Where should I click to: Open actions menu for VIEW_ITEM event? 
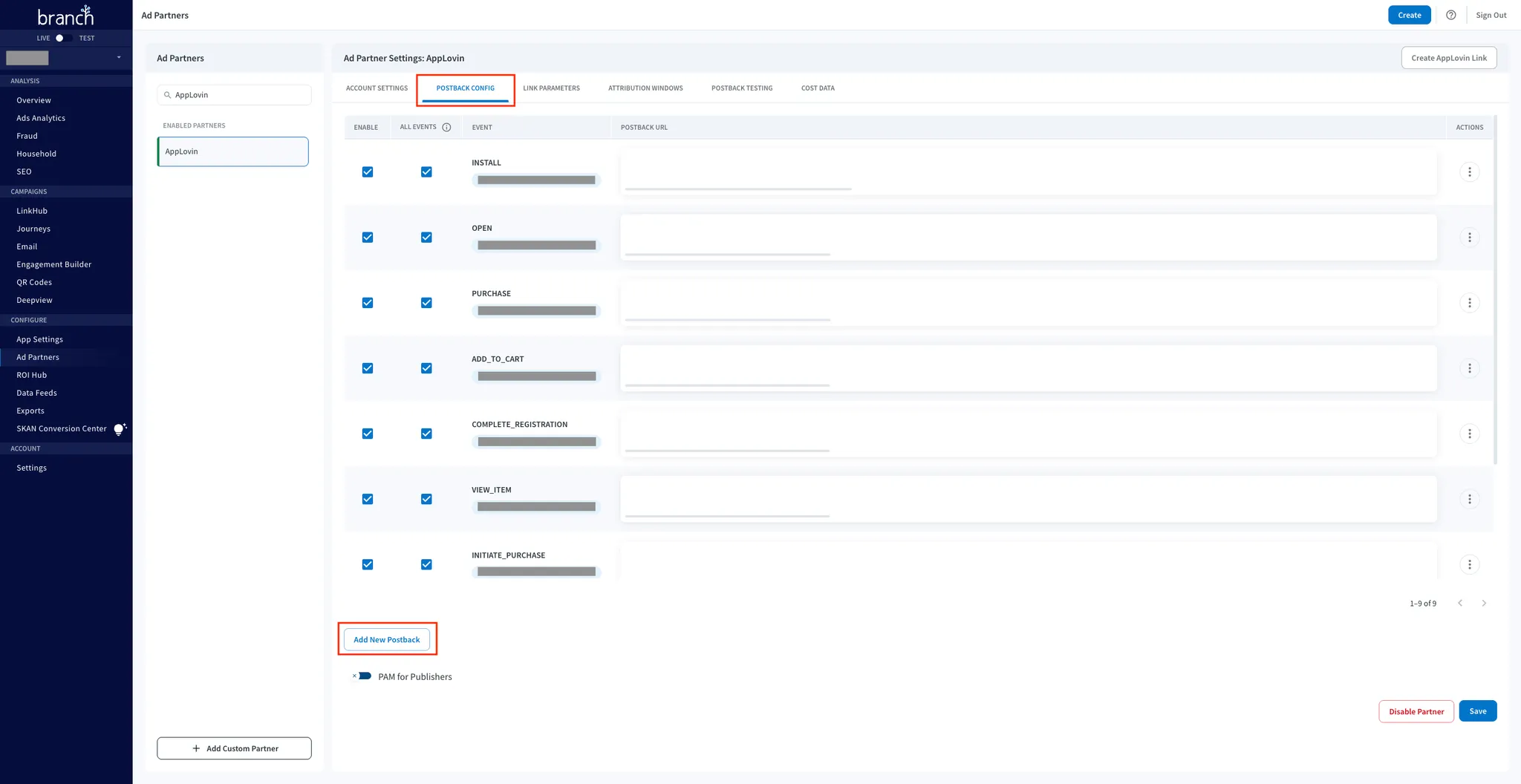click(x=1469, y=499)
